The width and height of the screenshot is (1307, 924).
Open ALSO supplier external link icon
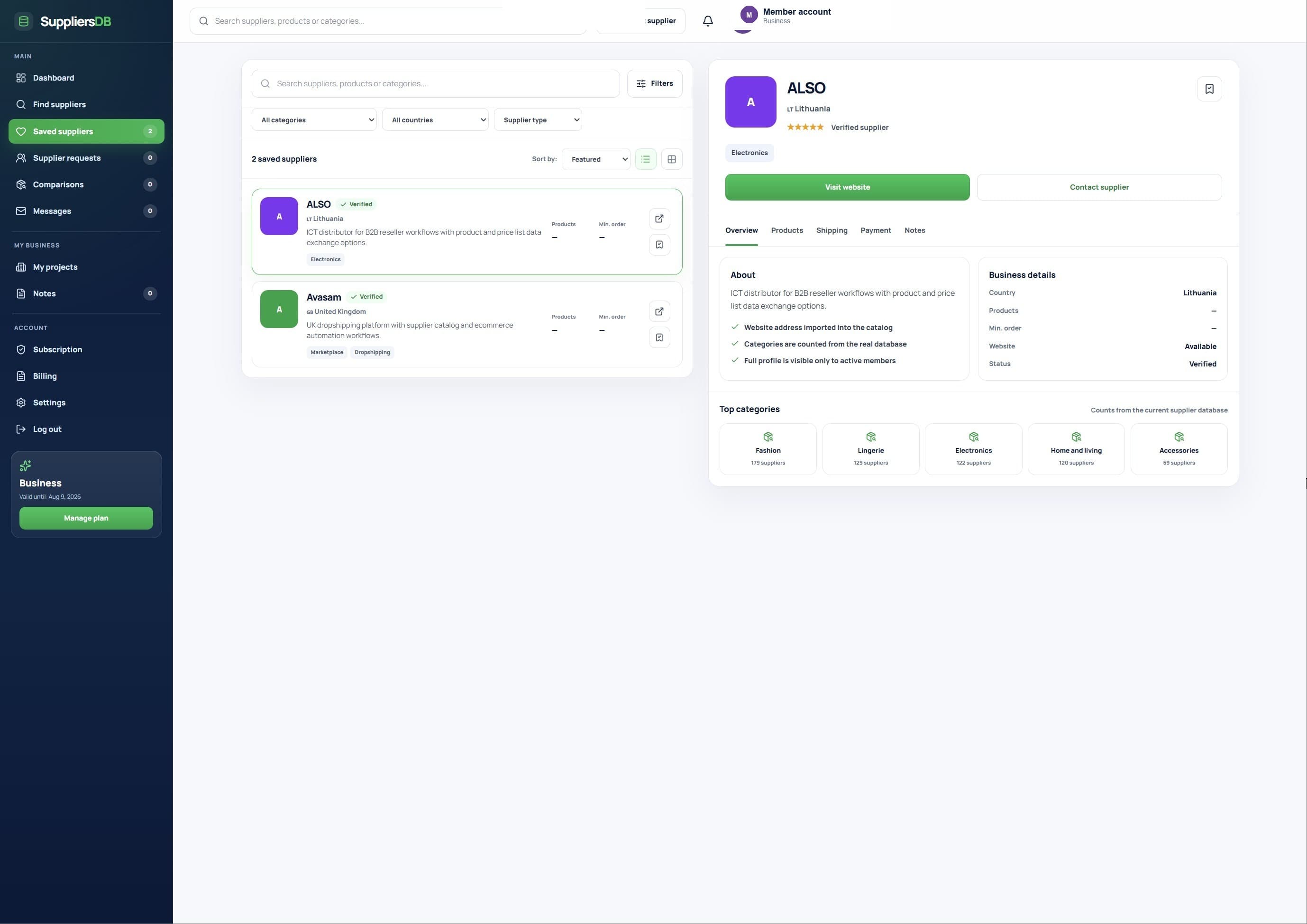click(x=659, y=219)
